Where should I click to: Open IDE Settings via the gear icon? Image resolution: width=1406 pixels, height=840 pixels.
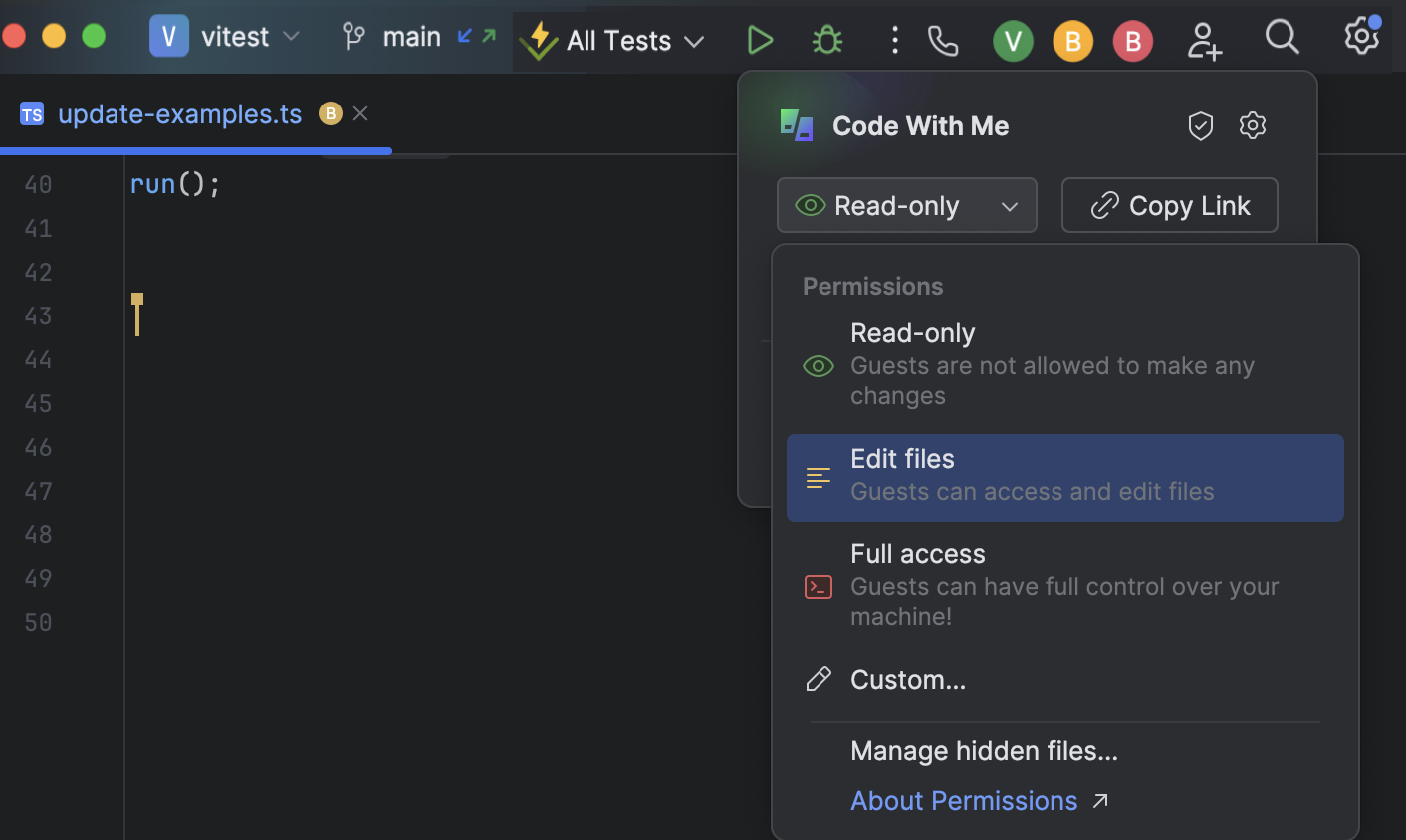tap(1361, 40)
